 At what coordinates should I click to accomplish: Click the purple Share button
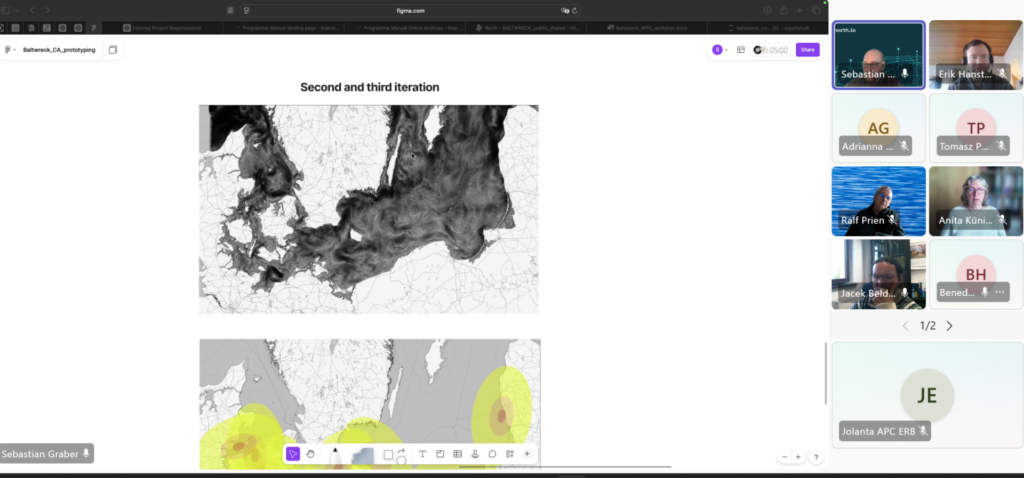(x=807, y=49)
